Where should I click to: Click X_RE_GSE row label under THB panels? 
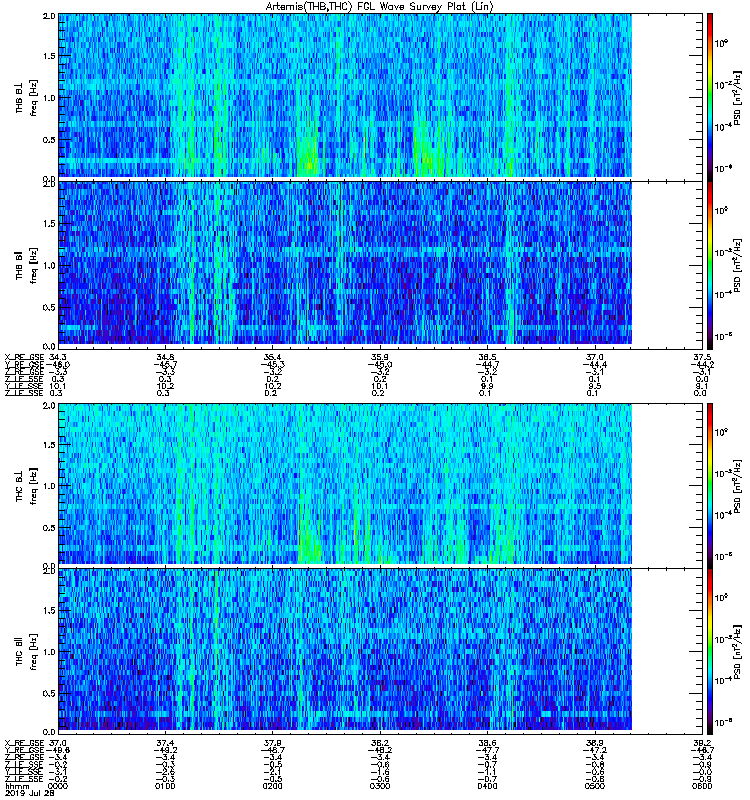click(x=24, y=357)
